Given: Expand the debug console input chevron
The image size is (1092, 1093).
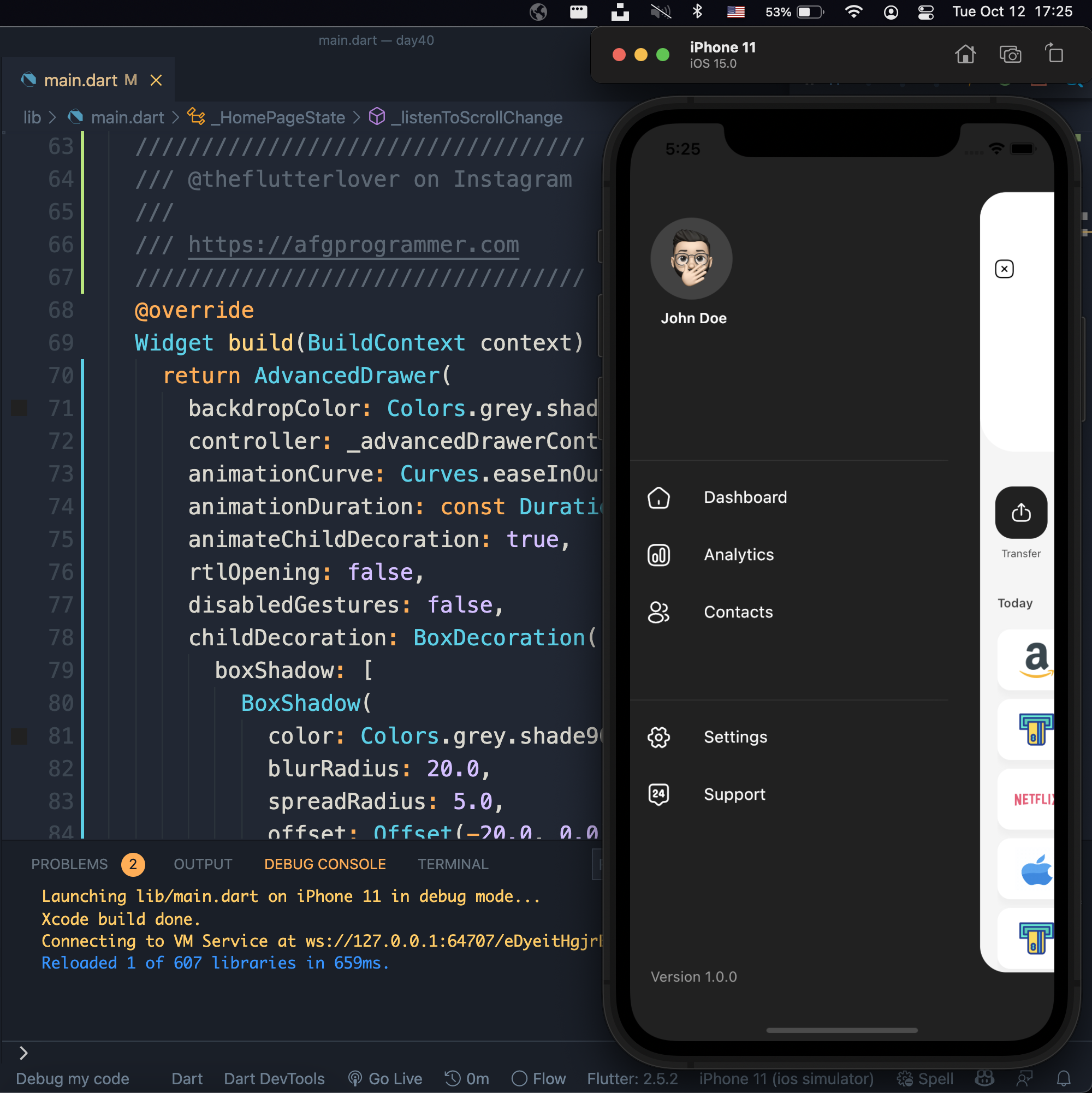Looking at the screenshot, I should [x=23, y=1053].
